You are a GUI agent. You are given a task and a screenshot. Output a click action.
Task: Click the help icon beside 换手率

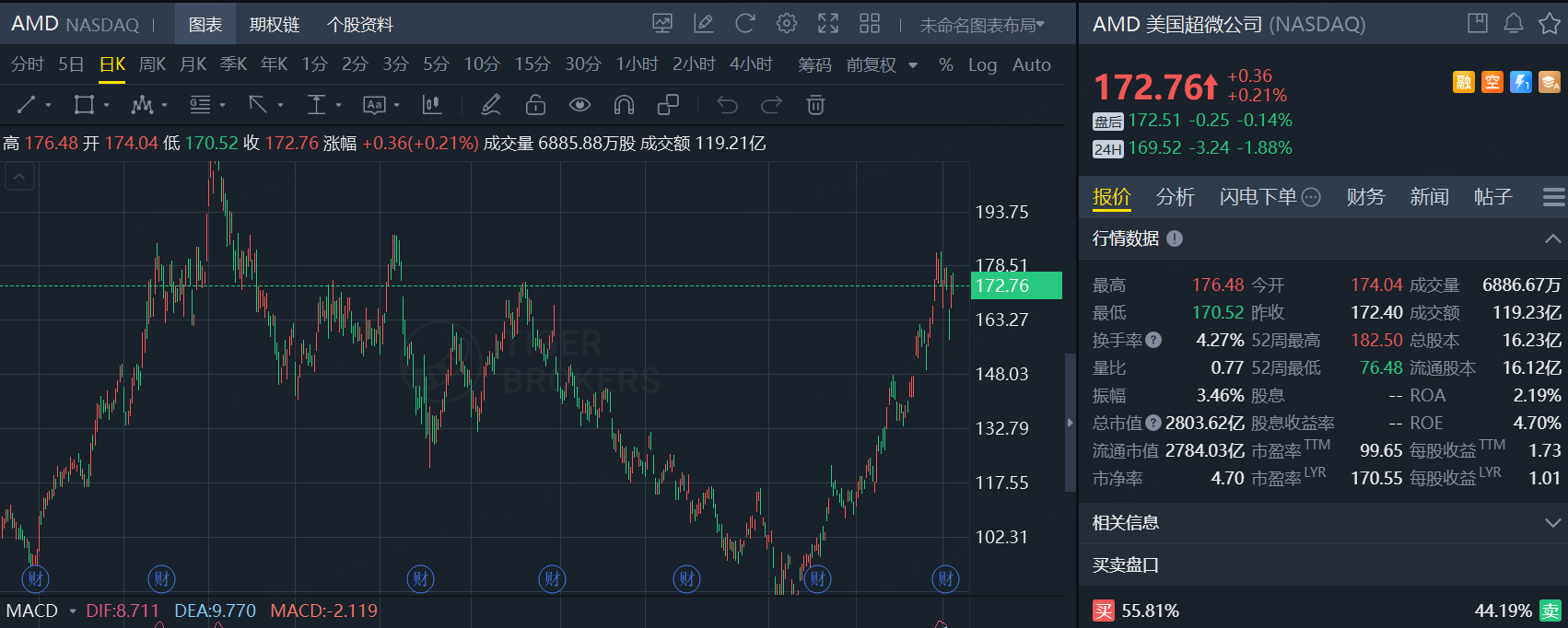point(1153,340)
